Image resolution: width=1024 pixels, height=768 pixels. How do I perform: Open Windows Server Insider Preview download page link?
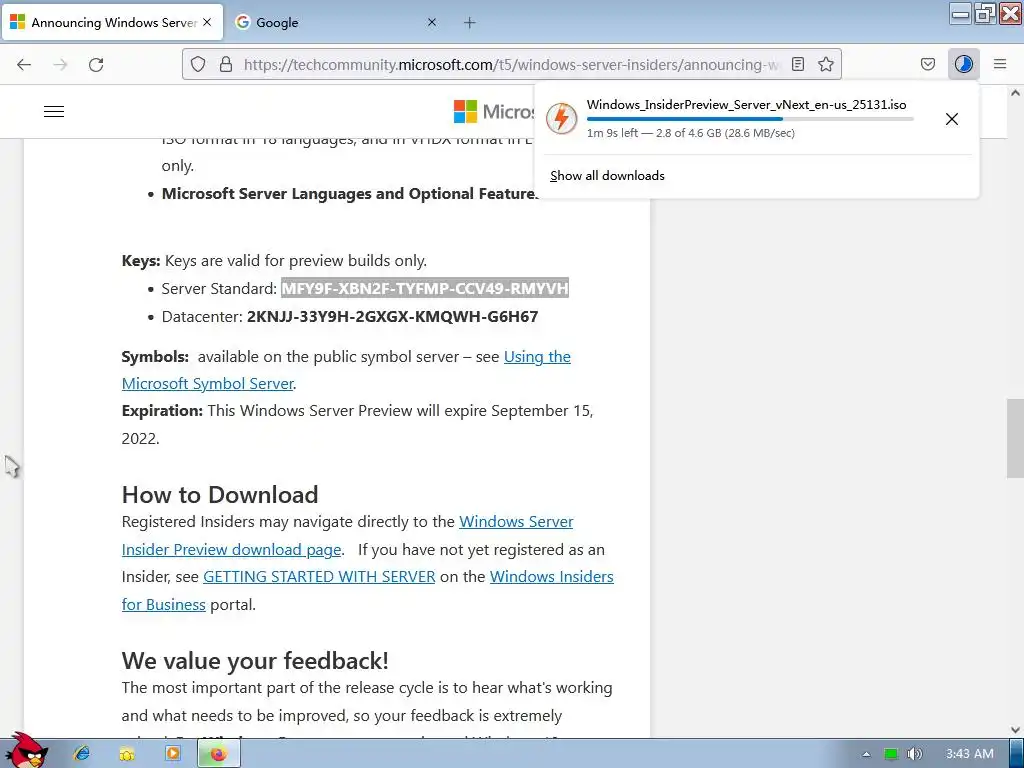point(347,536)
